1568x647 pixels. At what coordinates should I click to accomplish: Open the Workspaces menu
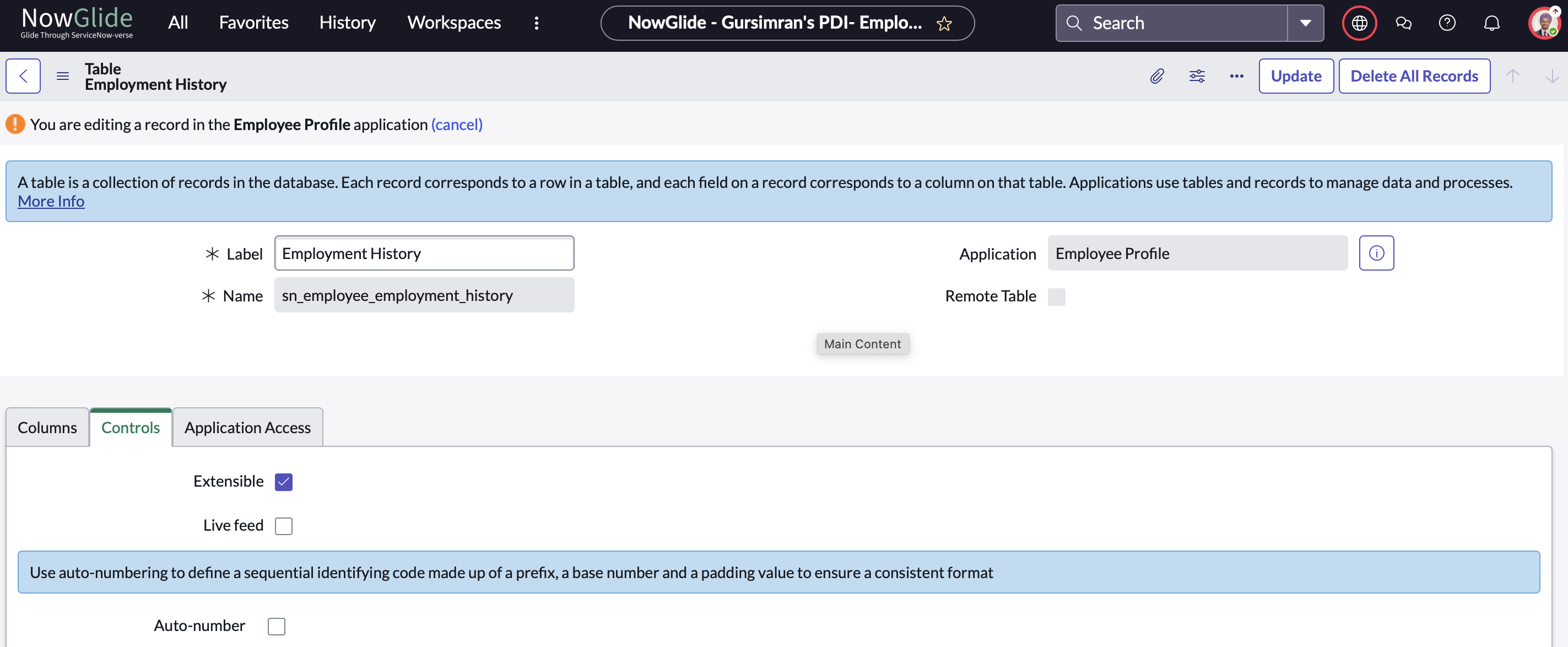click(453, 23)
